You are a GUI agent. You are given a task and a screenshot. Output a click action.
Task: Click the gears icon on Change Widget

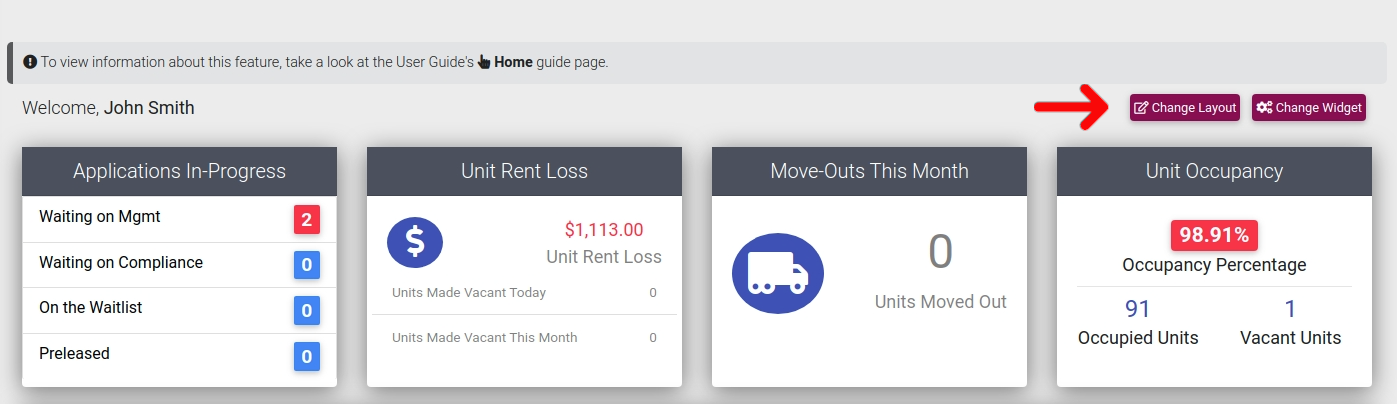click(1264, 108)
